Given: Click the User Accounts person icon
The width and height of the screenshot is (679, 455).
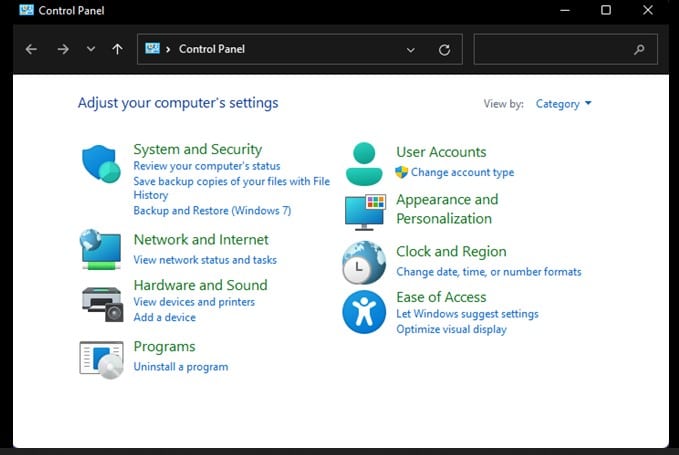Looking at the screenshot, I should tap(364, 164).
